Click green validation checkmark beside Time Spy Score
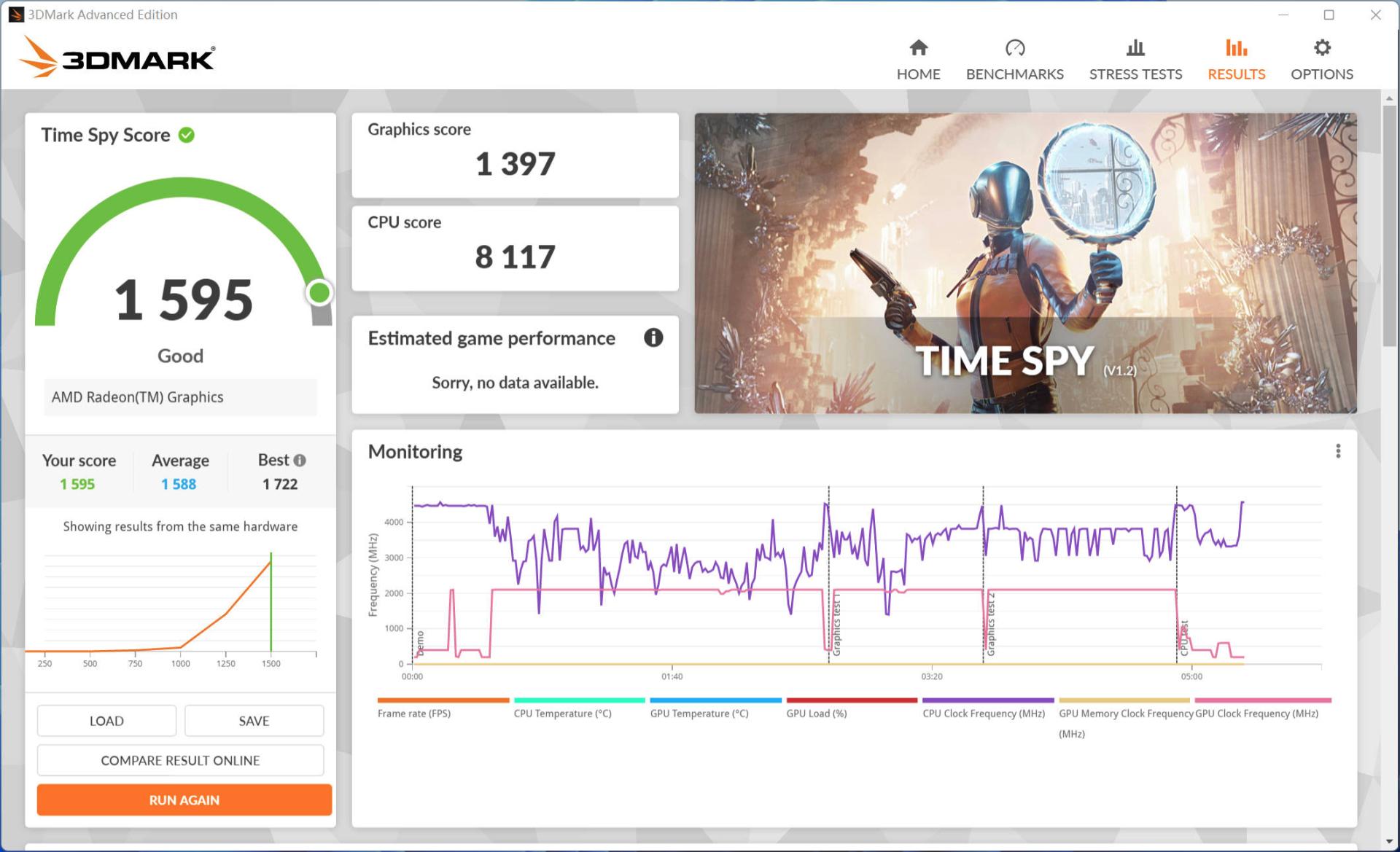1400x852 pixels. coord(187,135)
